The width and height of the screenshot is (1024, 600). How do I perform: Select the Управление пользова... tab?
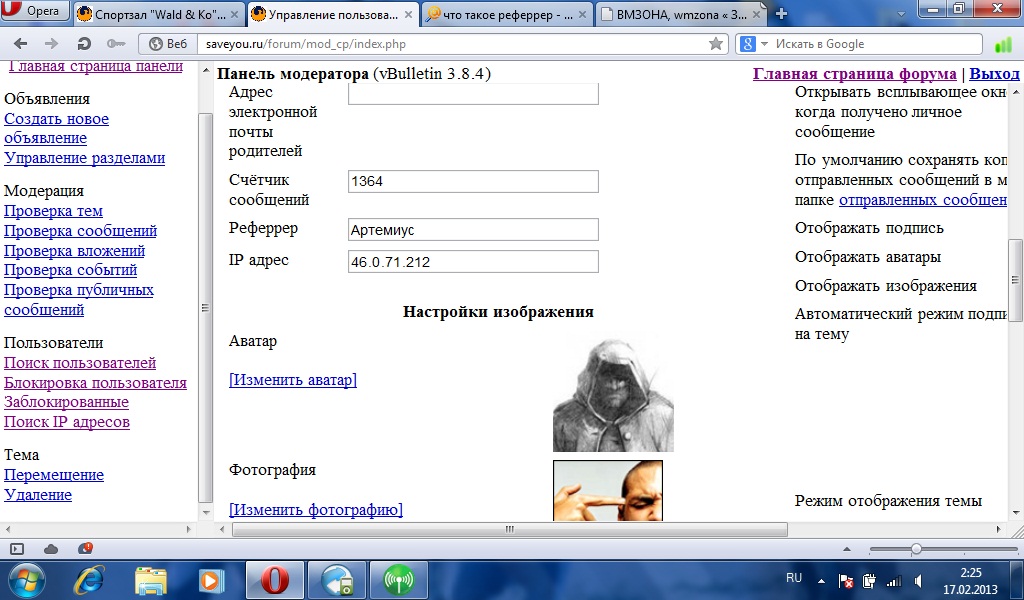point(332,14)
